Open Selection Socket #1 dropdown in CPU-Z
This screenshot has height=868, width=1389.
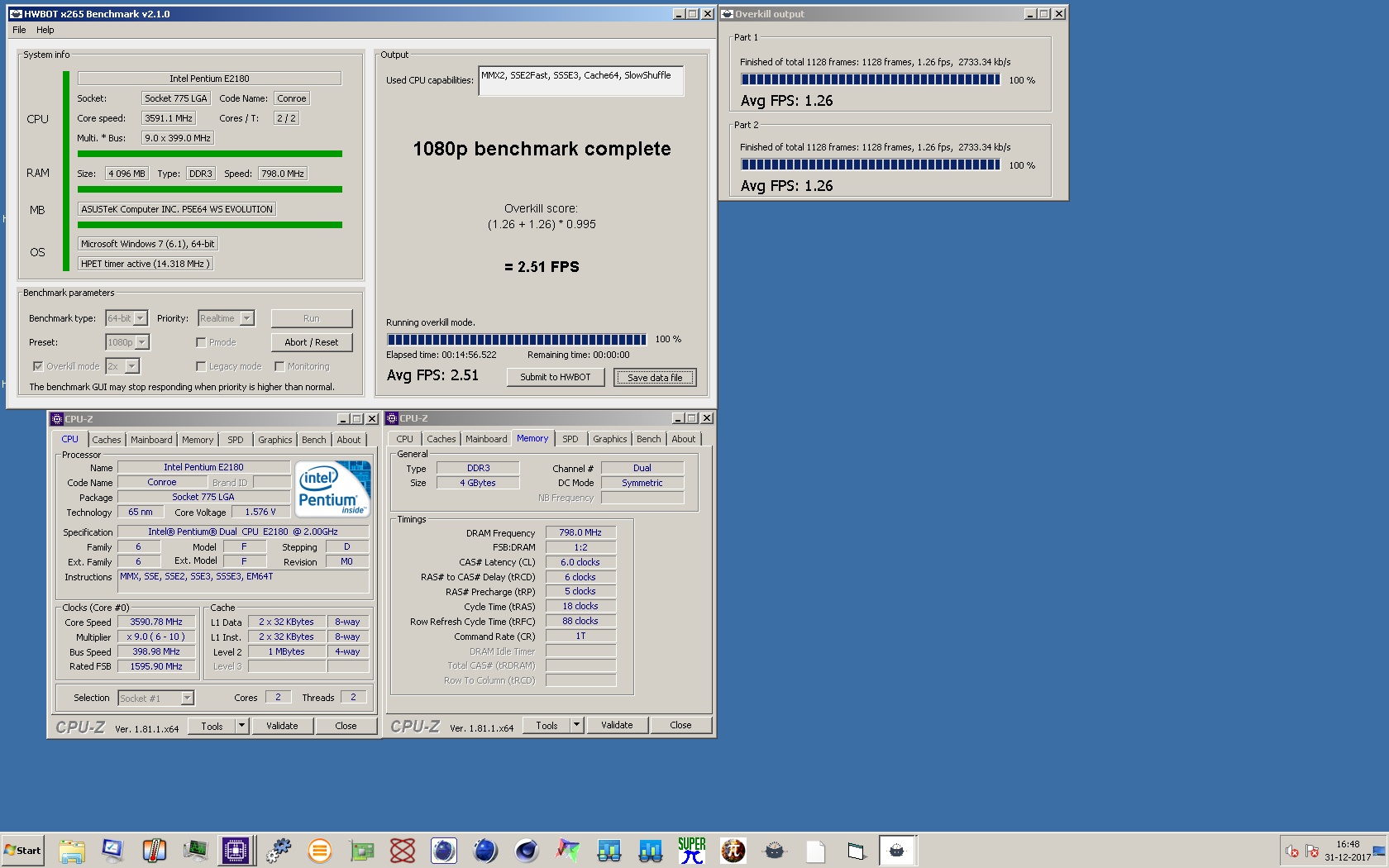[x=155, y=699]
